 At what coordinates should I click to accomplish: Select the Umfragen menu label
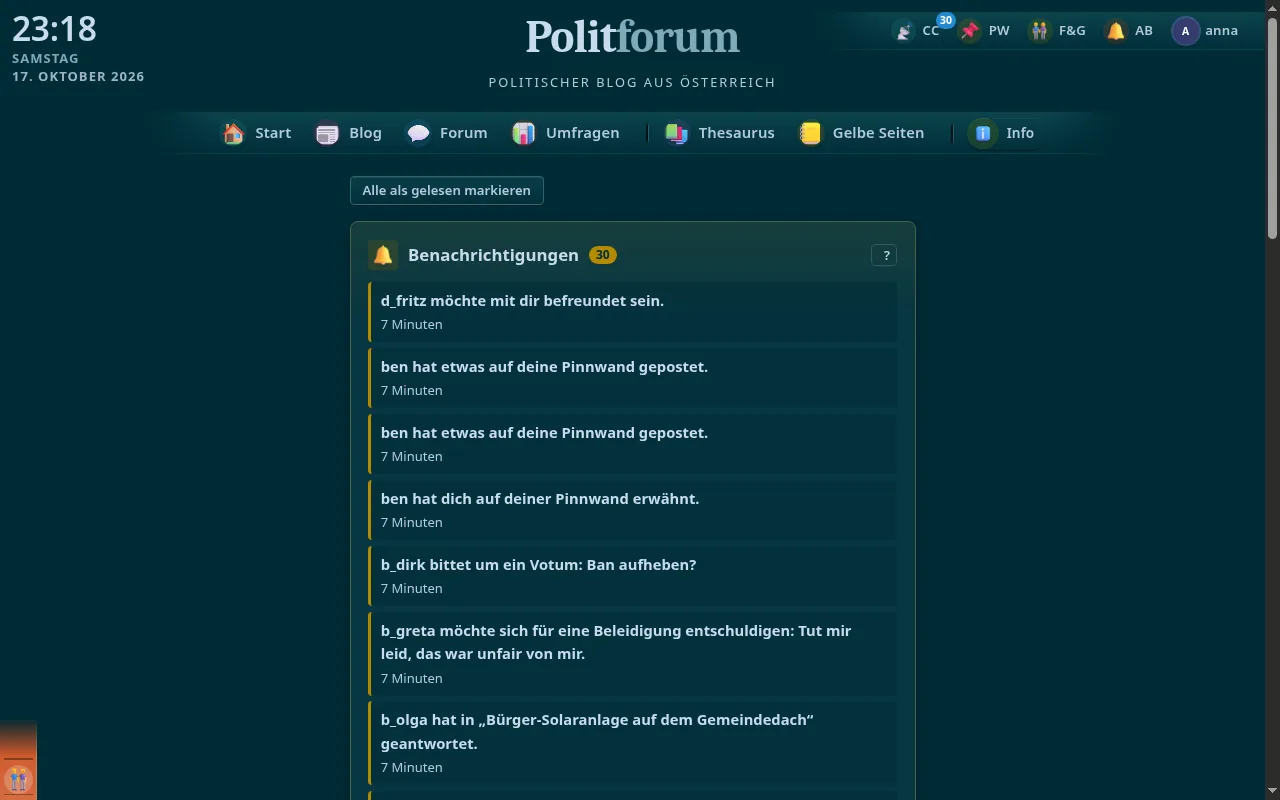pyautogui.click(x=582, y=133)
